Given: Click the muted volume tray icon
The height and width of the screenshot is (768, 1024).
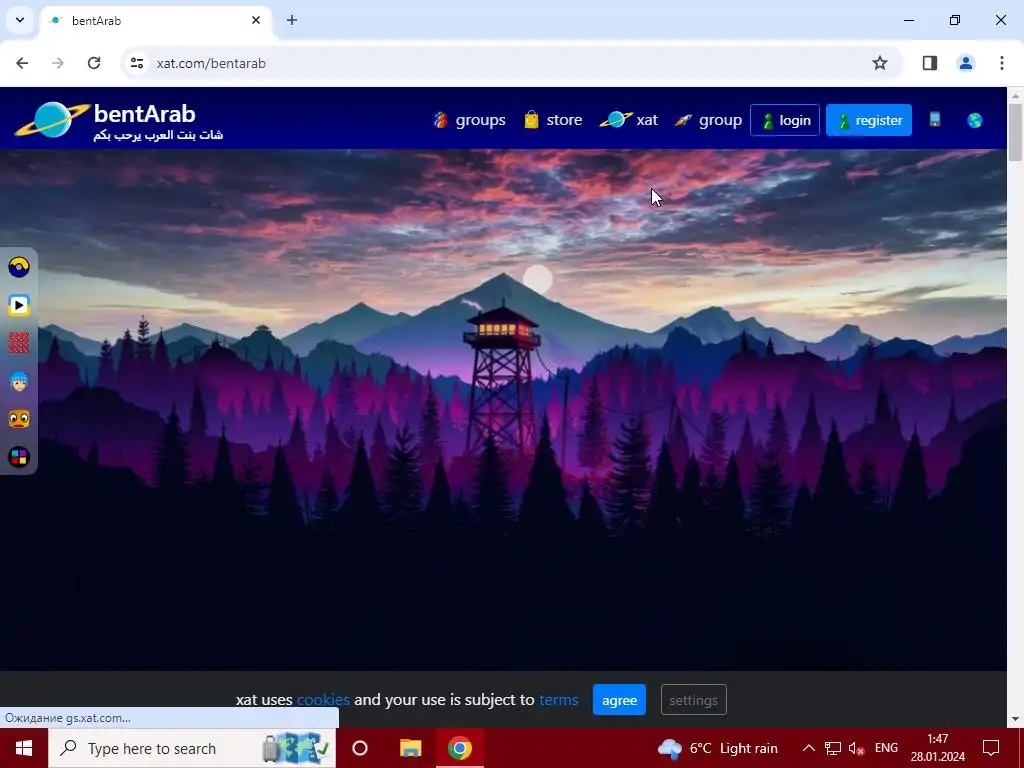Looking at the screenshot, I should click(x=856, y=748).
